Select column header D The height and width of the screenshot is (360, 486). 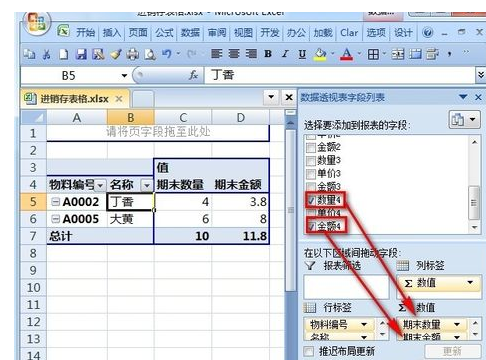coord(240,117)
